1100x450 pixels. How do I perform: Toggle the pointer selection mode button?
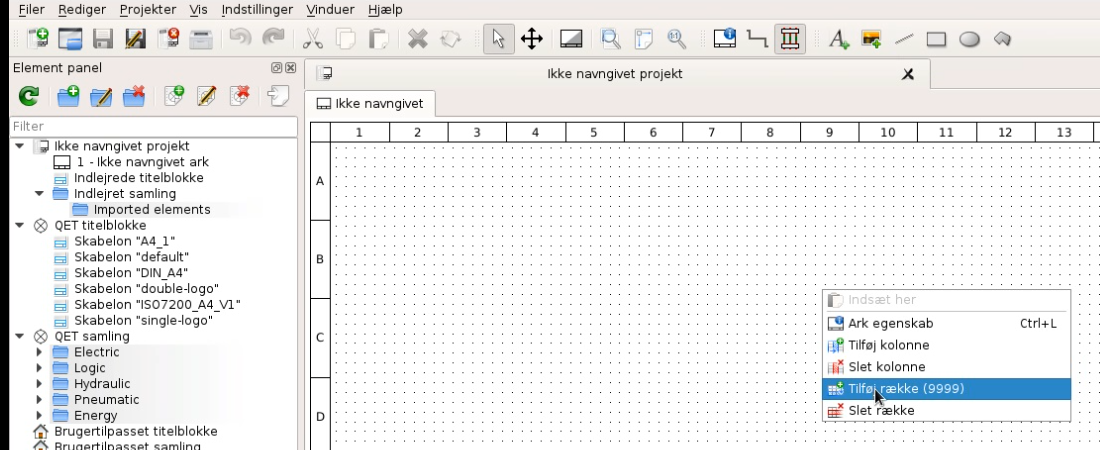click(499, 39)
